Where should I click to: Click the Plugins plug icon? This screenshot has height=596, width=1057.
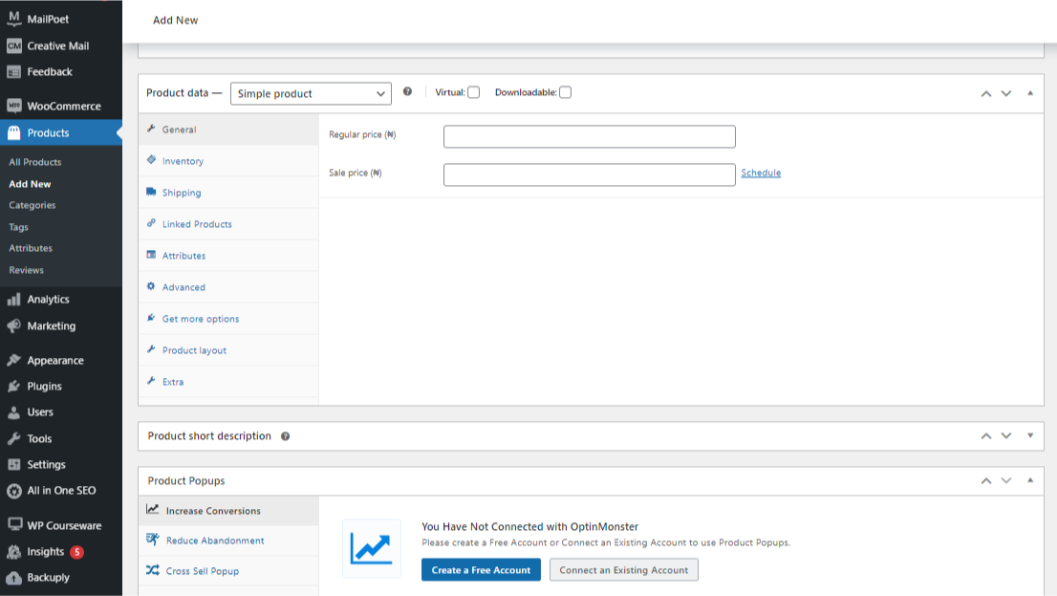click(13, 386)
